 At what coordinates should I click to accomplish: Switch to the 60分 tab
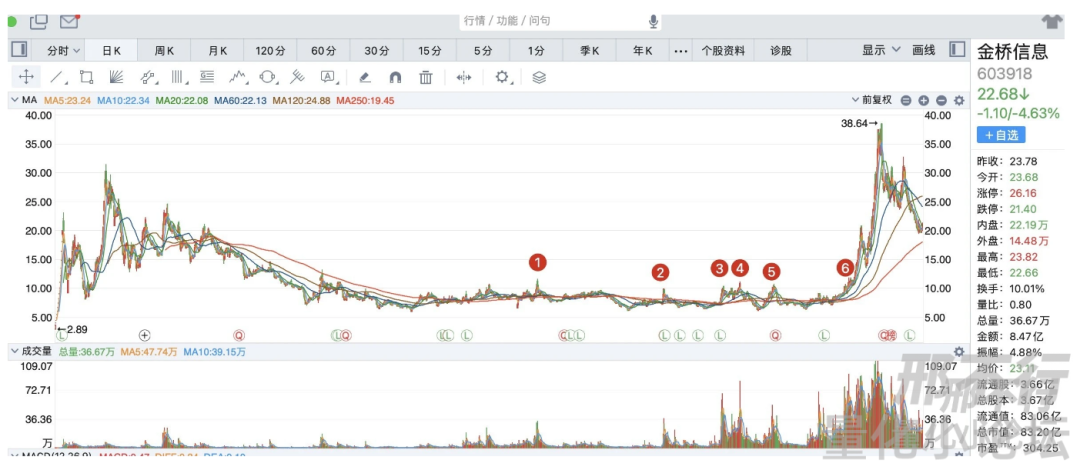tap(324, 50)
